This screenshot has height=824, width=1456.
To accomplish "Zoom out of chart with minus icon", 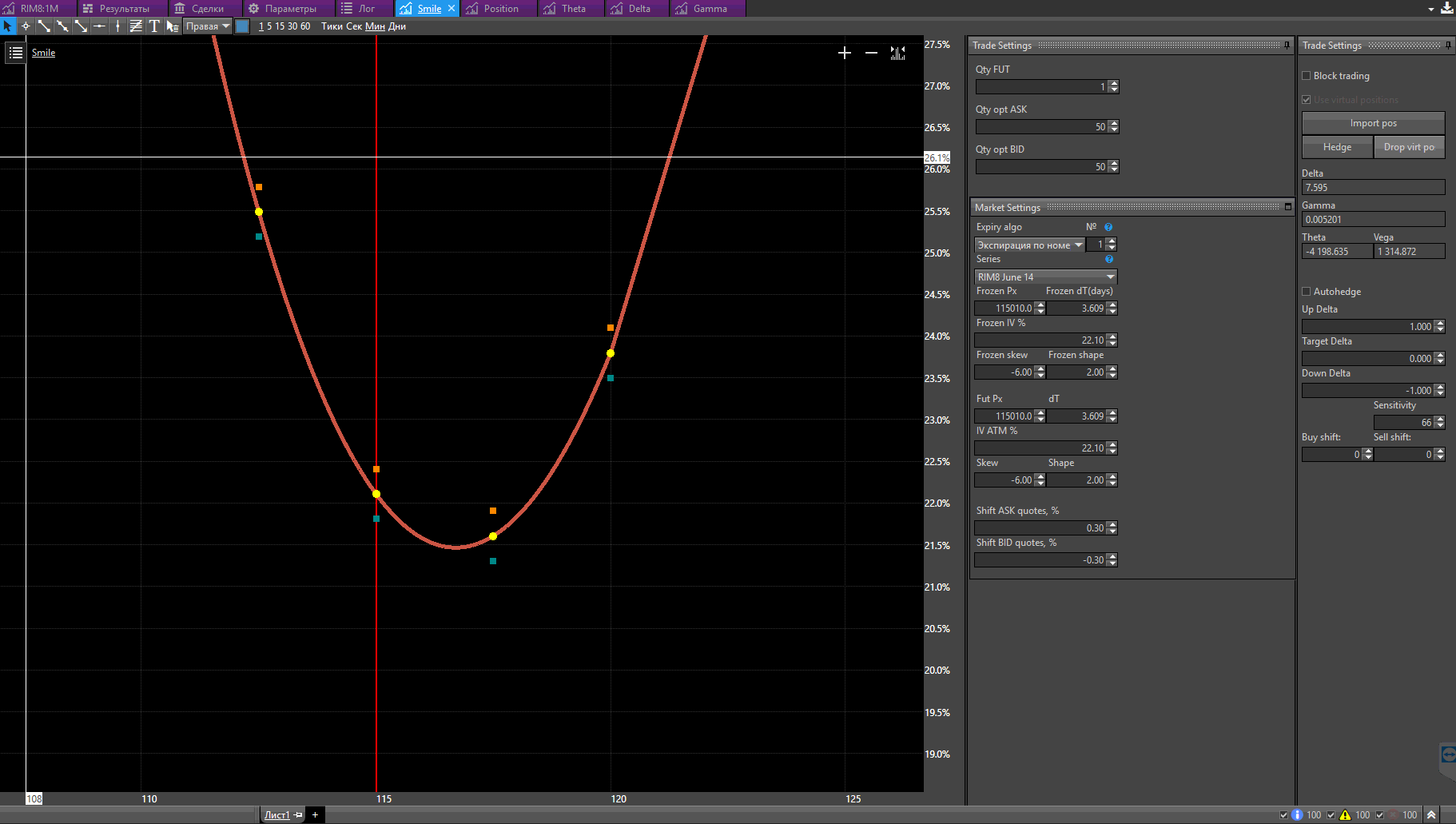I will 871,53.
